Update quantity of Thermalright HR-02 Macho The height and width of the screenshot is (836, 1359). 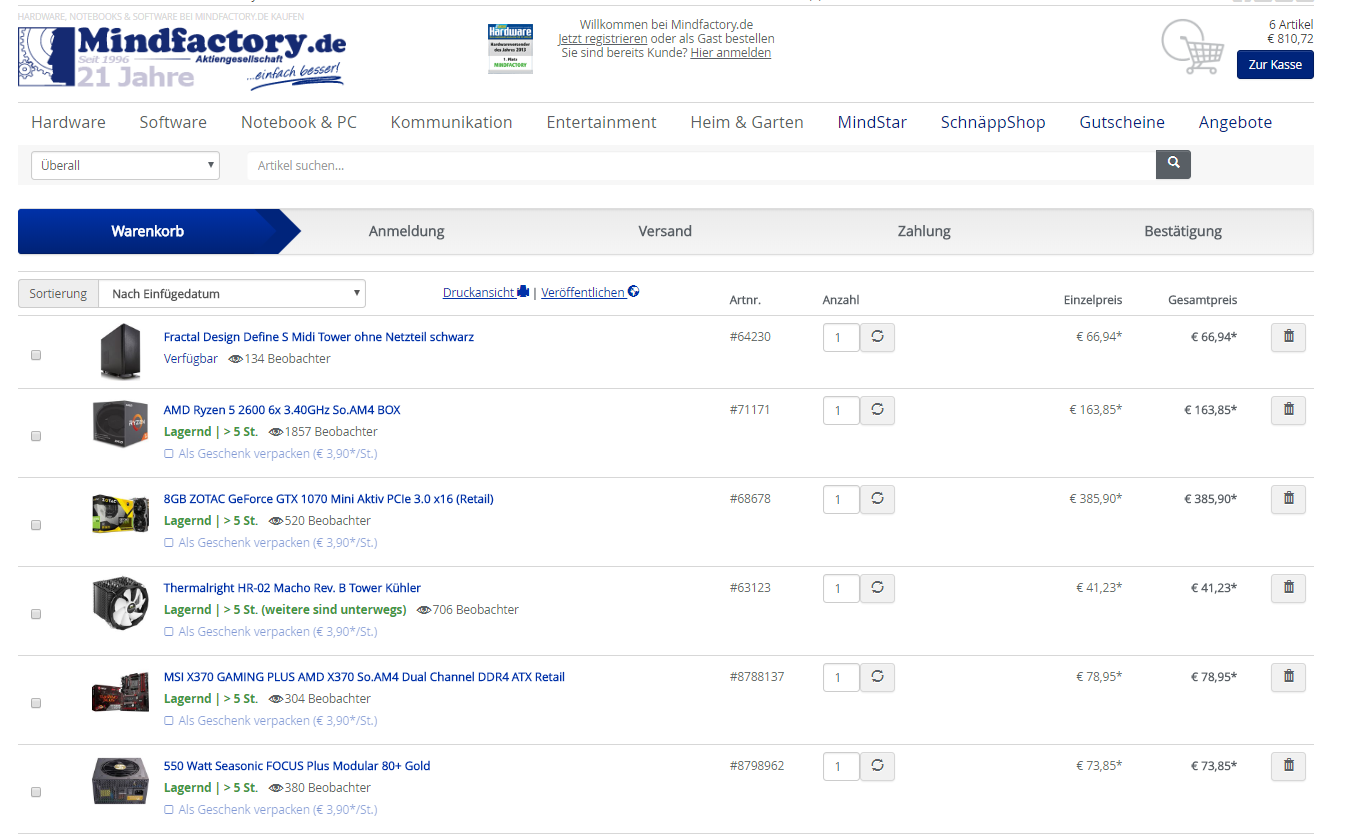[x=877, y=588]
